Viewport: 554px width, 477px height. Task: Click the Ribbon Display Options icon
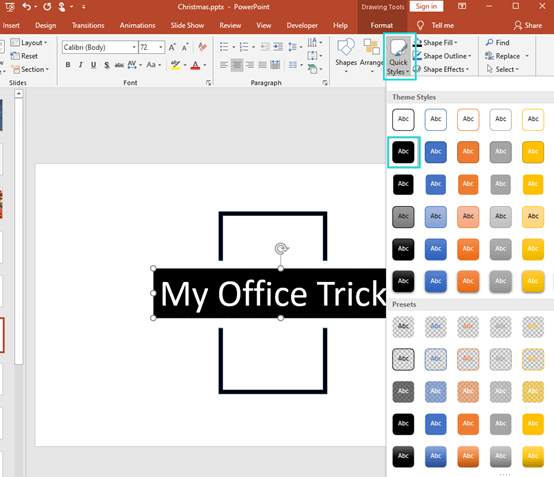(462, 6)
